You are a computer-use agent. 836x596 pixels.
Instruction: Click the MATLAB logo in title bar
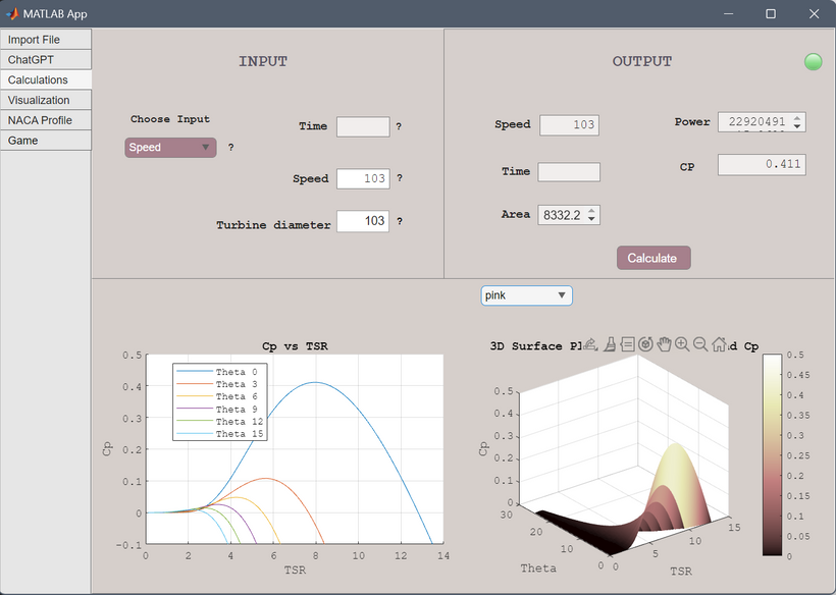click(x=12, y=14)
